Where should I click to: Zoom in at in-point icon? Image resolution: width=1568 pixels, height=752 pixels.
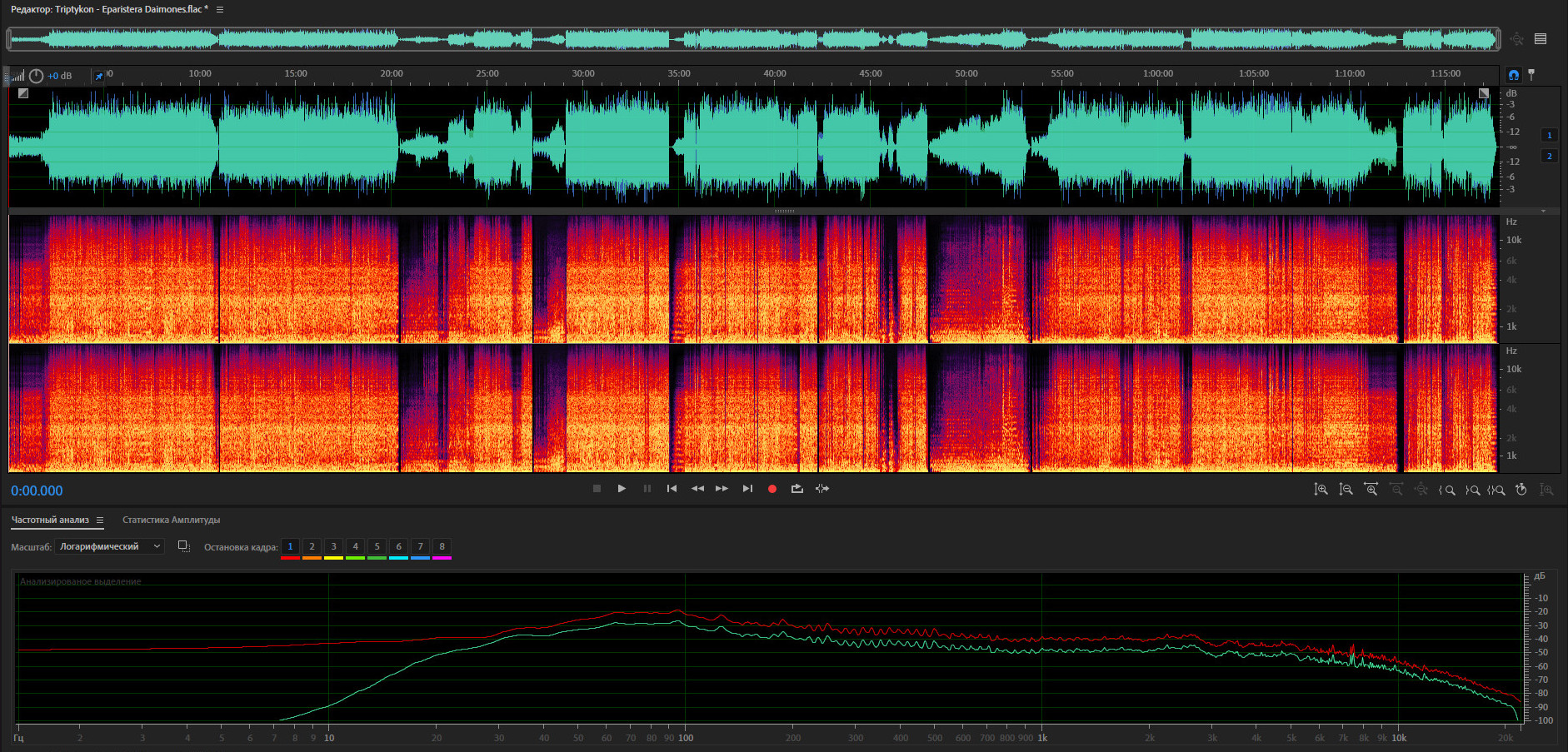pyautogui.click(x=1447, y=490)
